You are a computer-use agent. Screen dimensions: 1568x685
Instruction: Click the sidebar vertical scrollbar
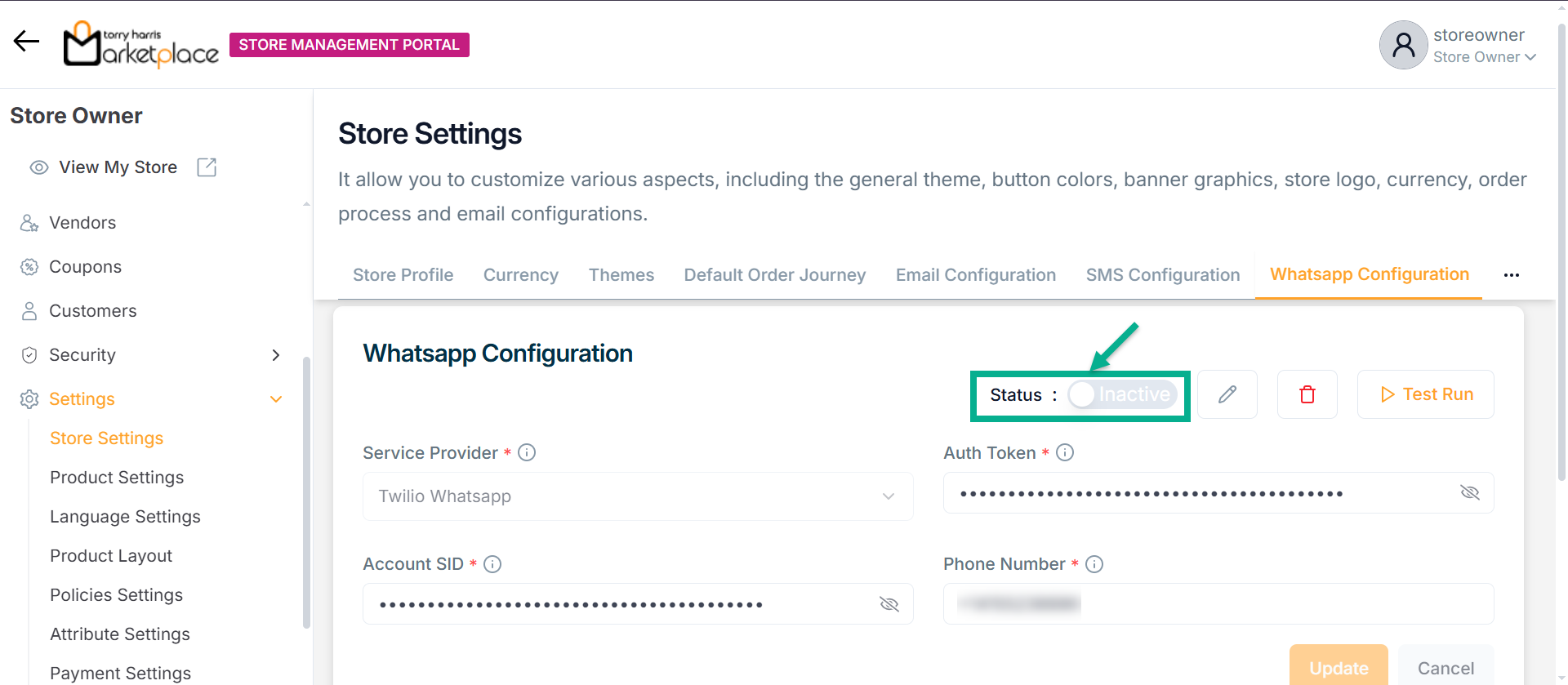(x=306, y=490)
